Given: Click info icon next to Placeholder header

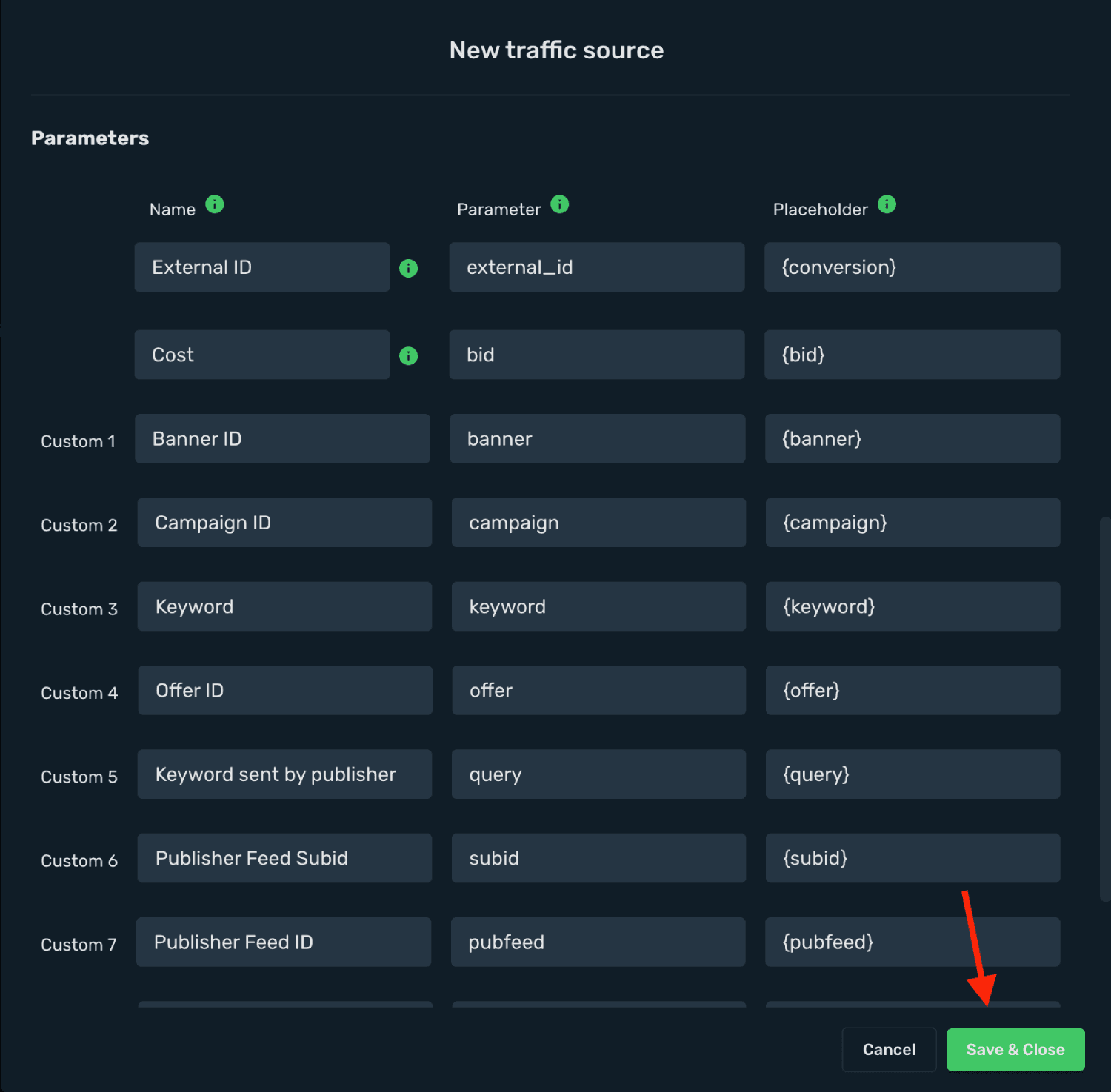Looking at the screenshot, I should (887, 204).
